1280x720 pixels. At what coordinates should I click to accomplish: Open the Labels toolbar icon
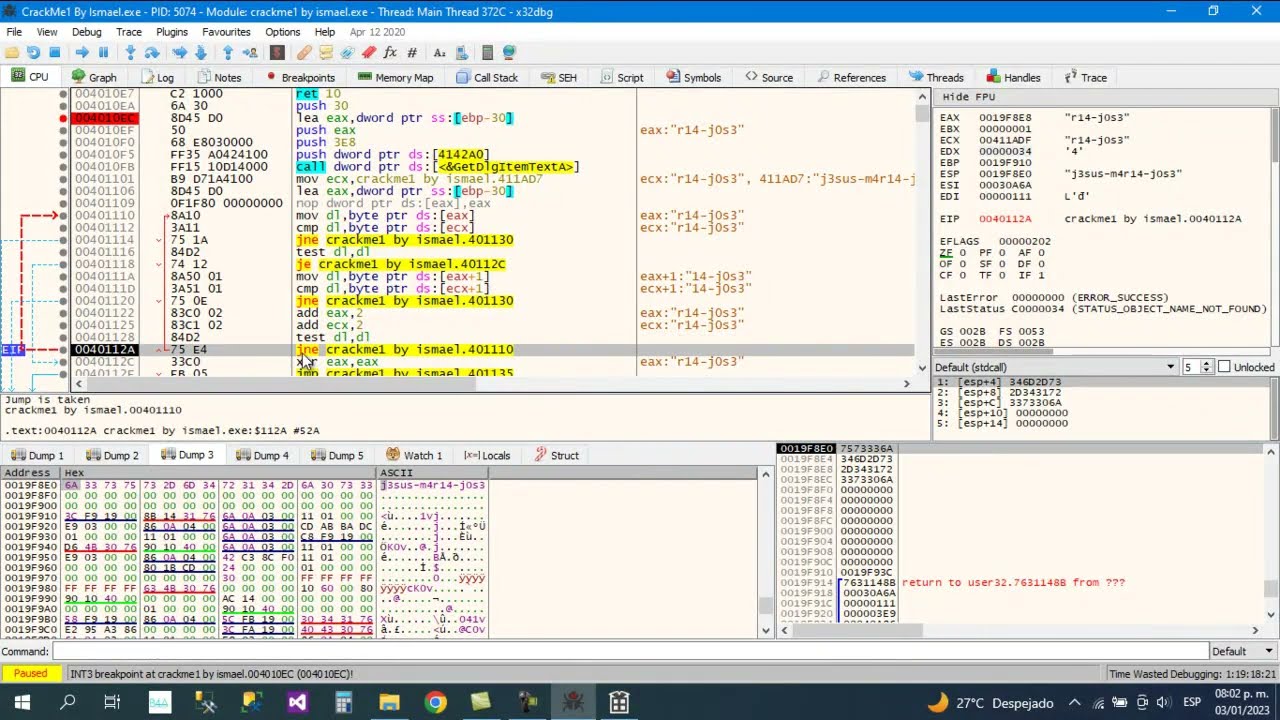click(347, 52)
